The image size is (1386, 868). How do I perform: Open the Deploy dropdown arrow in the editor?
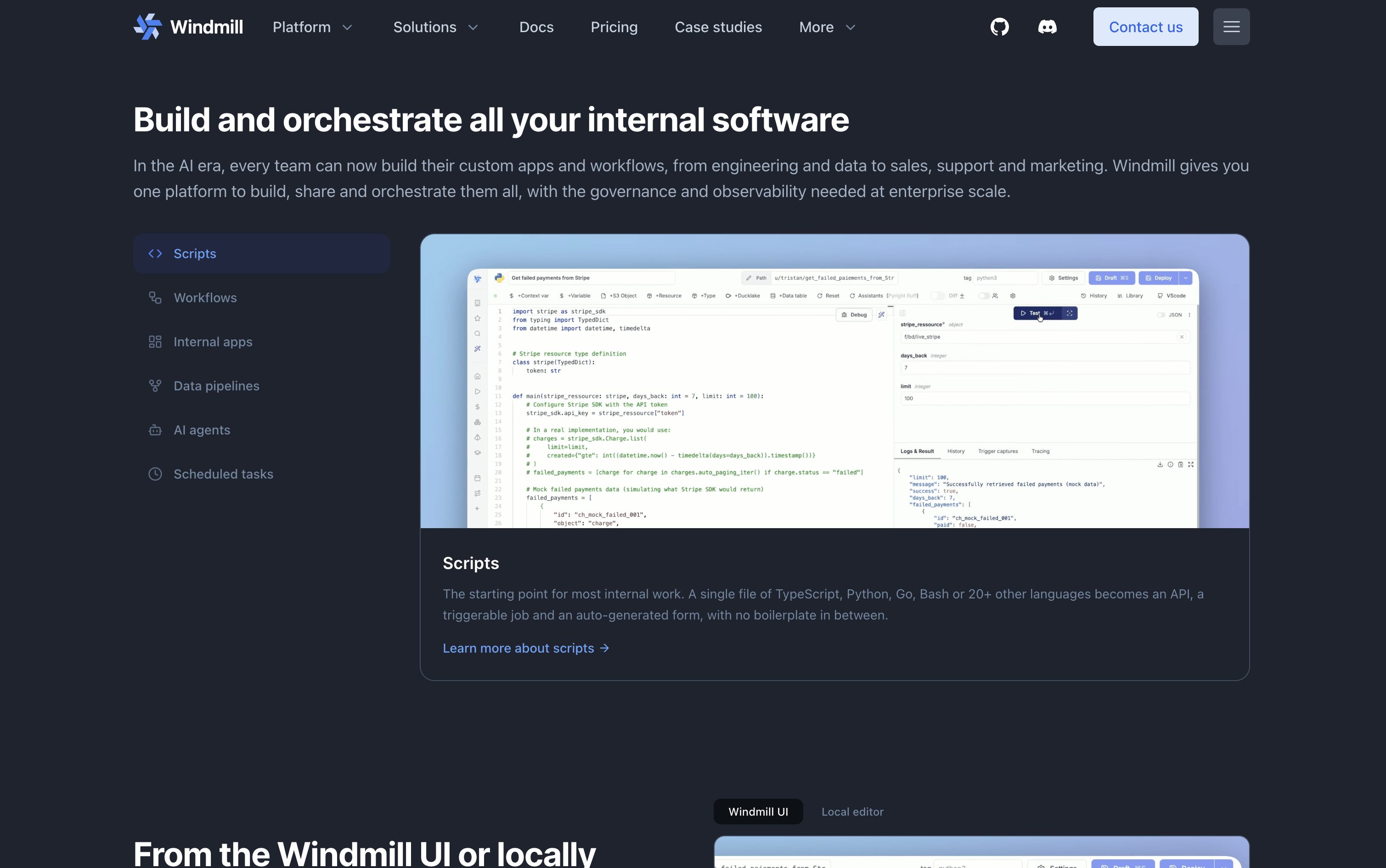point(1186,278)
